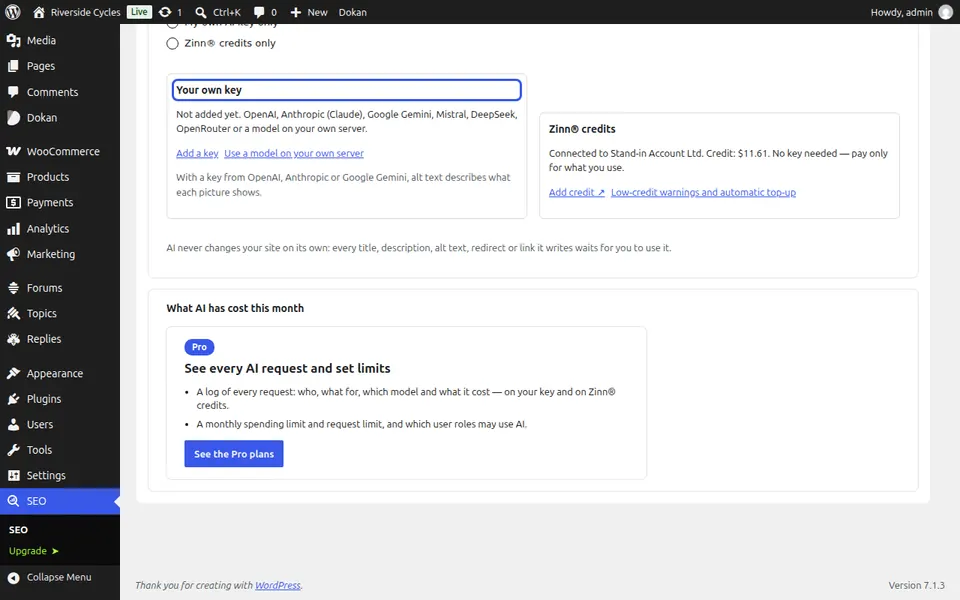Open the Topics icon in the sidebar
This screenshot has height=600, width=960.
coord(13,313)
